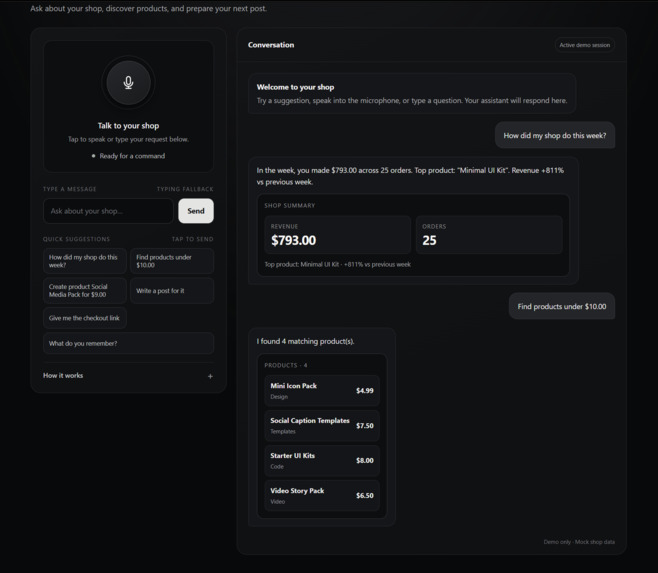Click the $8.00 price
The width and height of the screenshot is (658, 573).
pyautogui.click(x=365, y=460)
